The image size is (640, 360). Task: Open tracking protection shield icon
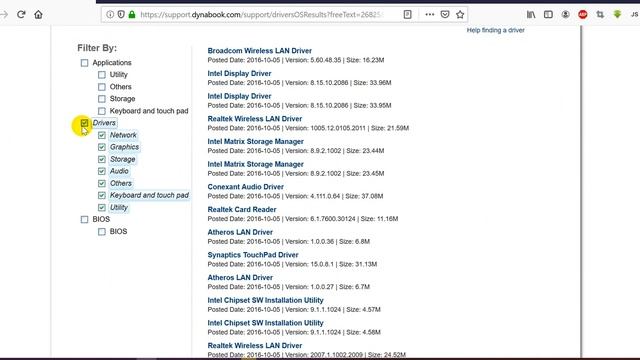point(121,14)
